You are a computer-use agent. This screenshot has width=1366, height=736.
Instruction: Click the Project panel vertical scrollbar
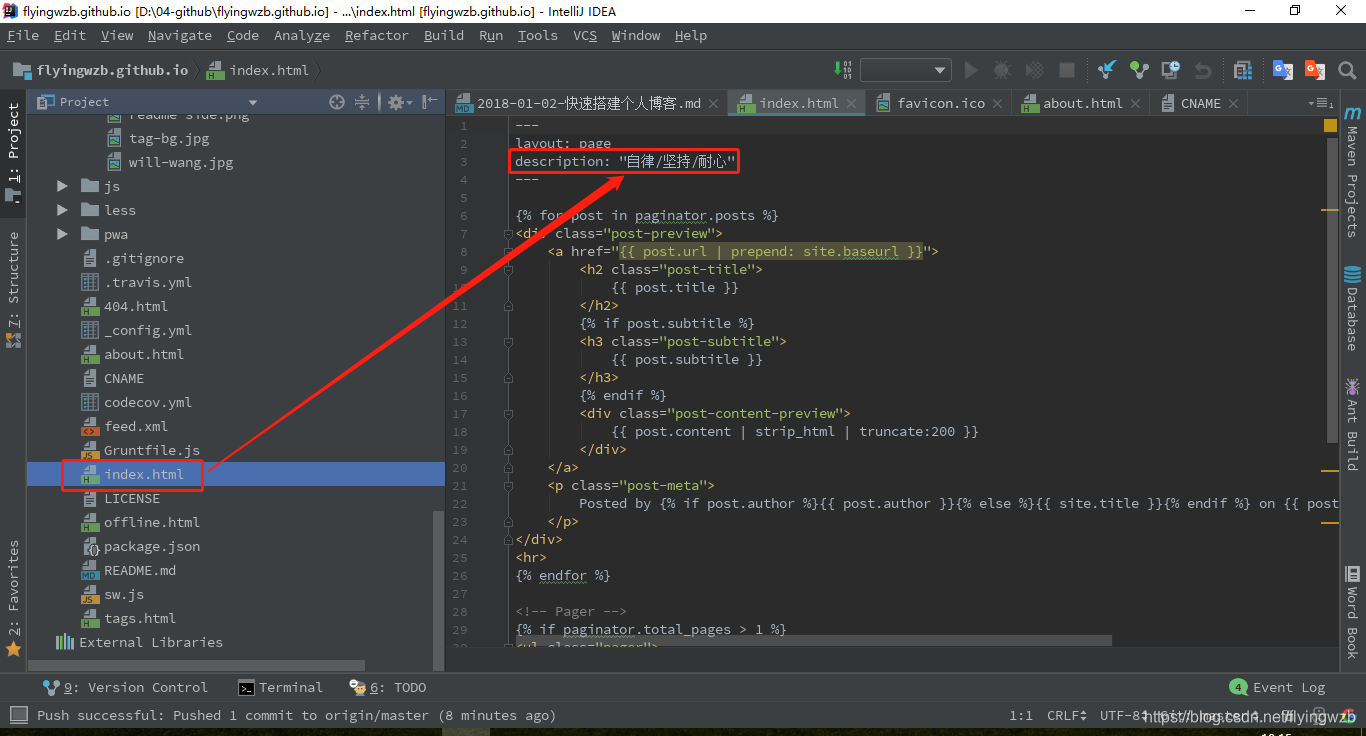[x=438, y=589]
